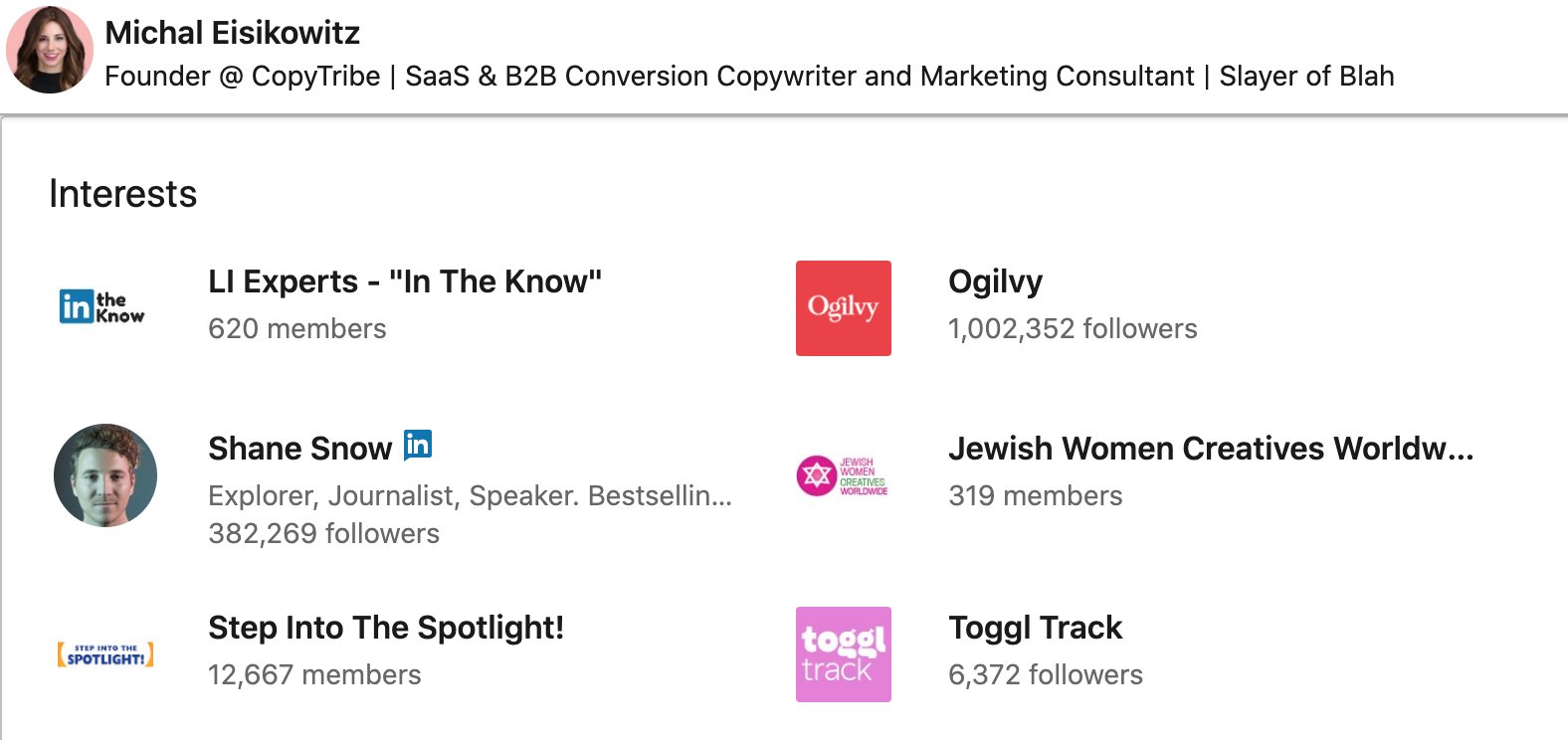
Task: Open the In The Know group logo
Action: (x=102, y=307)
